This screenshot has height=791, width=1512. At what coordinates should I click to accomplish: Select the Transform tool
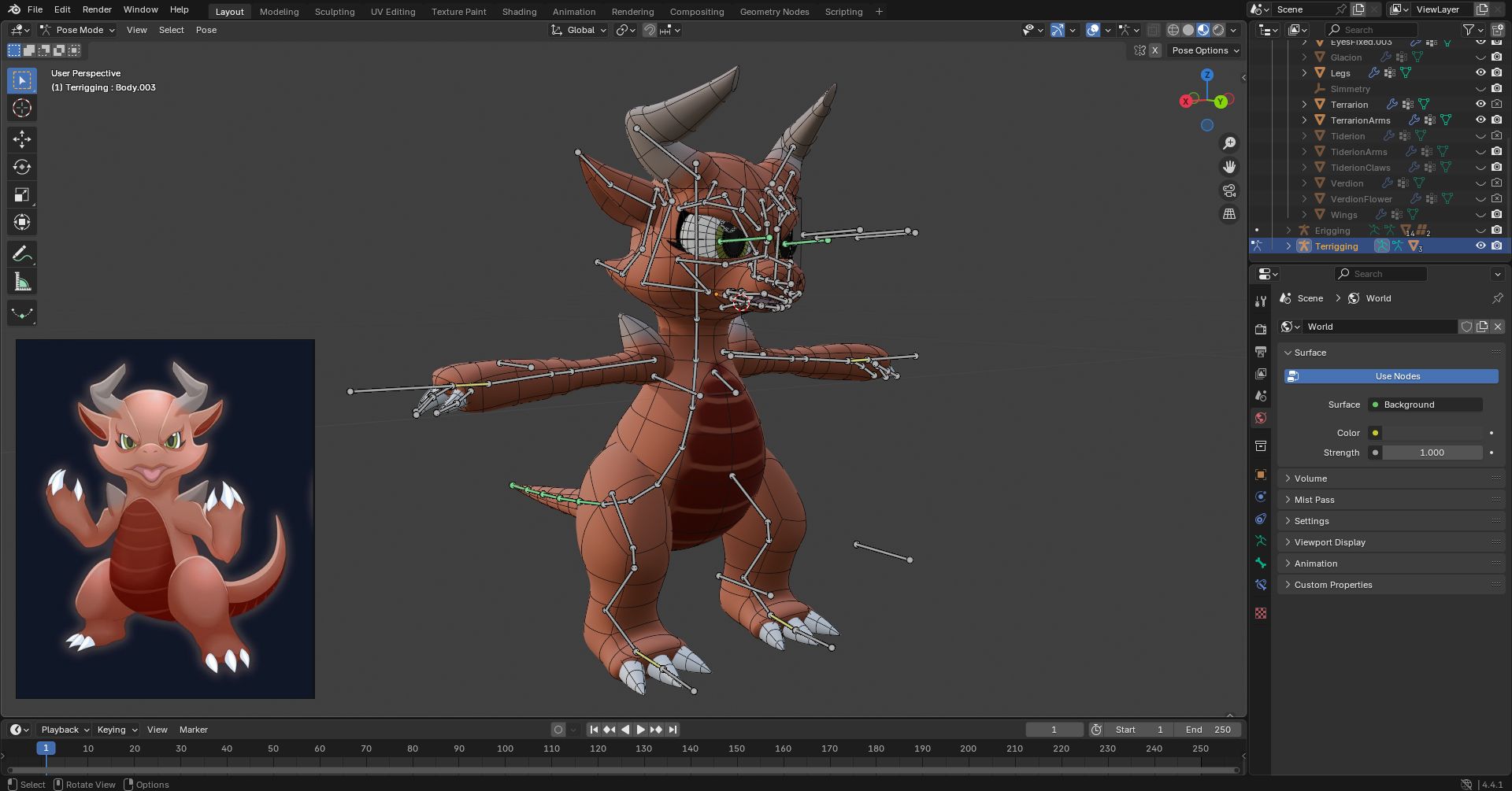(x=22, y=222)
